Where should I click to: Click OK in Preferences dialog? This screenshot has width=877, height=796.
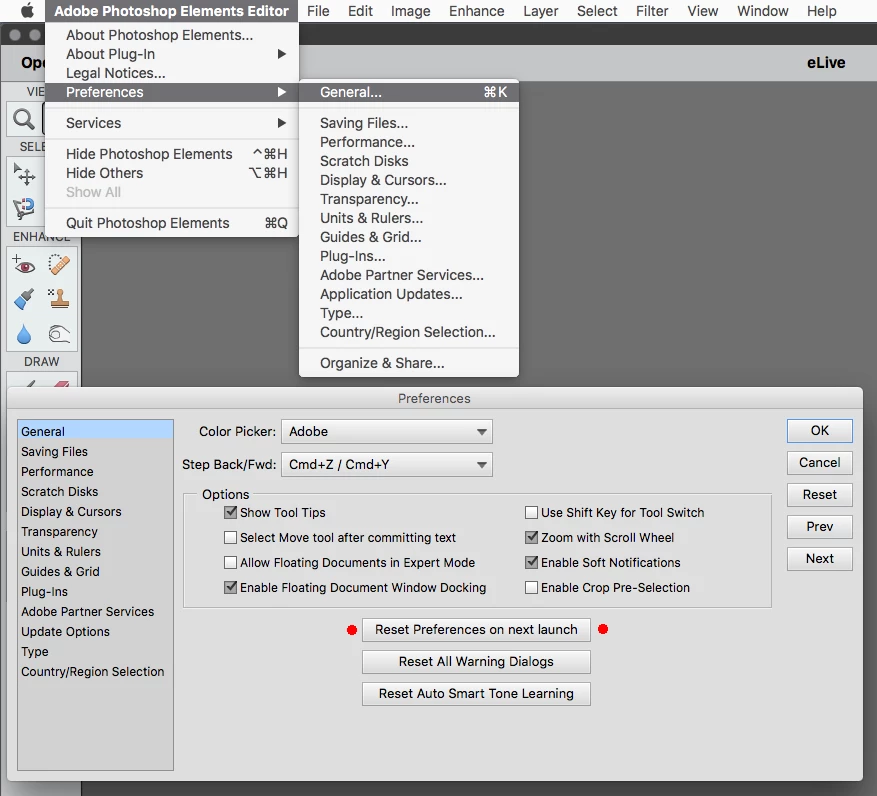click(x=819, y=431)
